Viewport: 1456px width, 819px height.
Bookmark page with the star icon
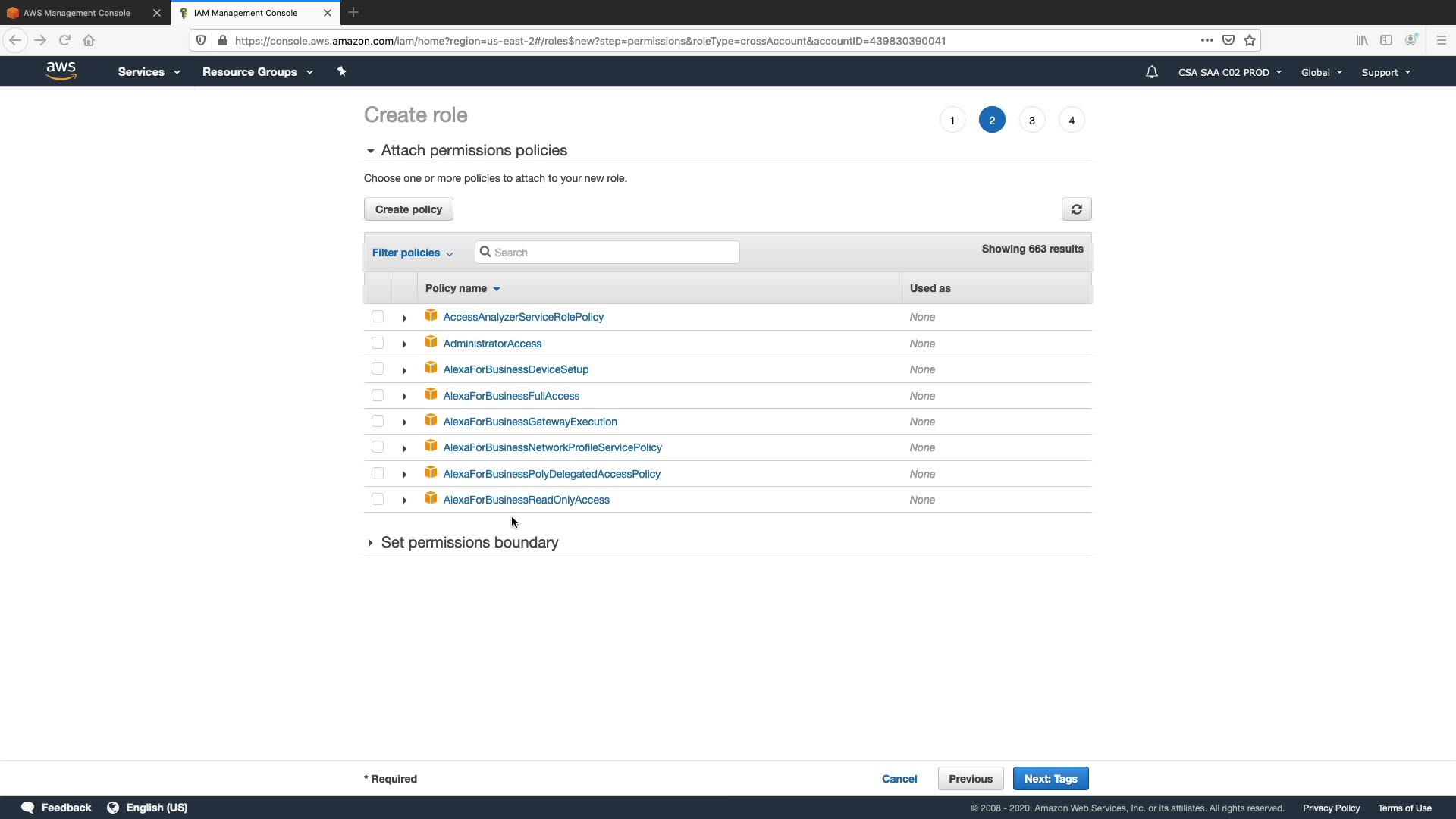(1250, 40)
